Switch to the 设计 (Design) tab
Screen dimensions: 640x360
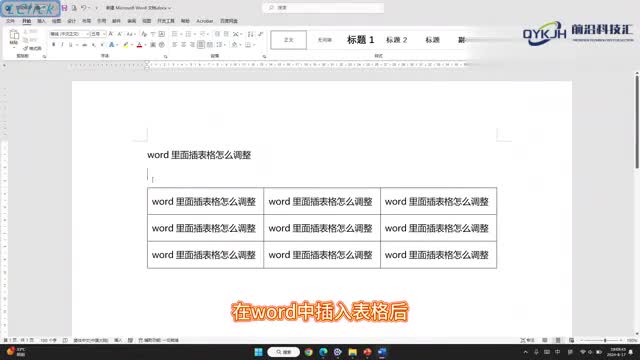pyautogui.click(x=71, y=21)
